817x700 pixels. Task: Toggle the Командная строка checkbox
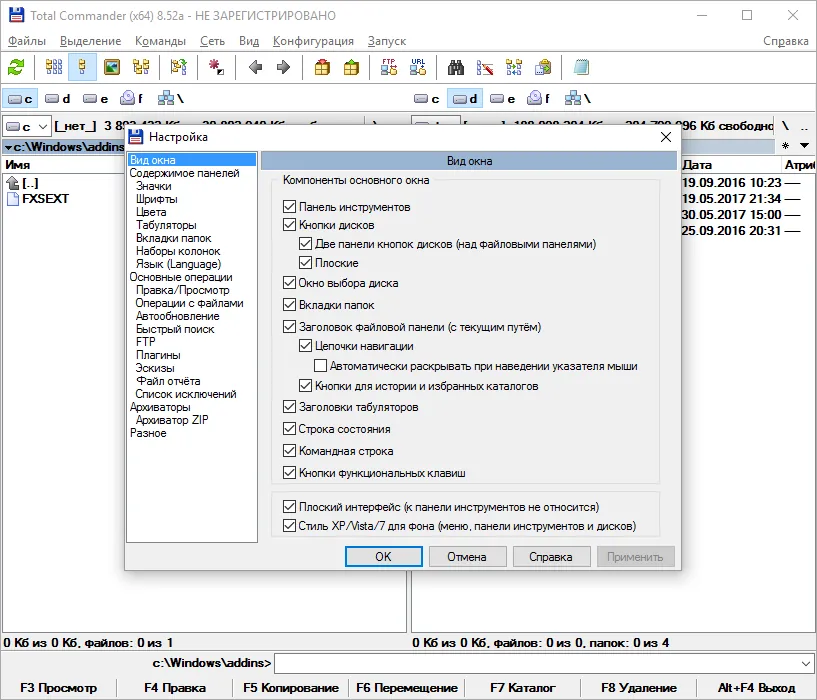point(289,450)
